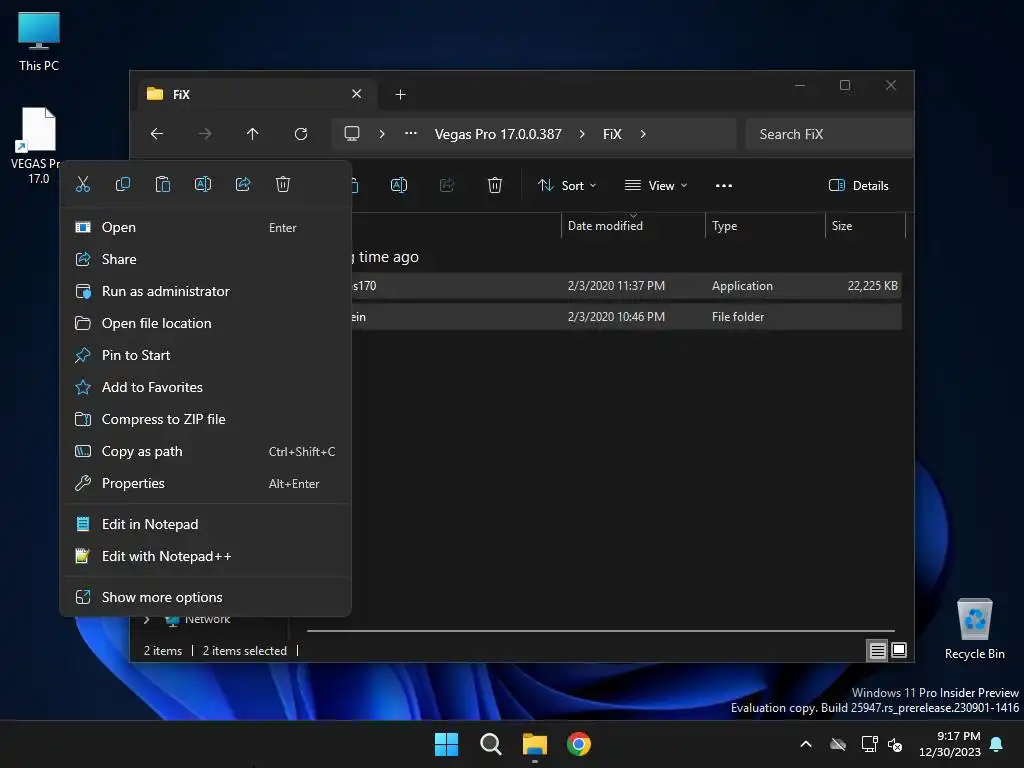Viewport: 1024px width, 768px height.
Task: Open taskbar Search
Action: [490, 744]
